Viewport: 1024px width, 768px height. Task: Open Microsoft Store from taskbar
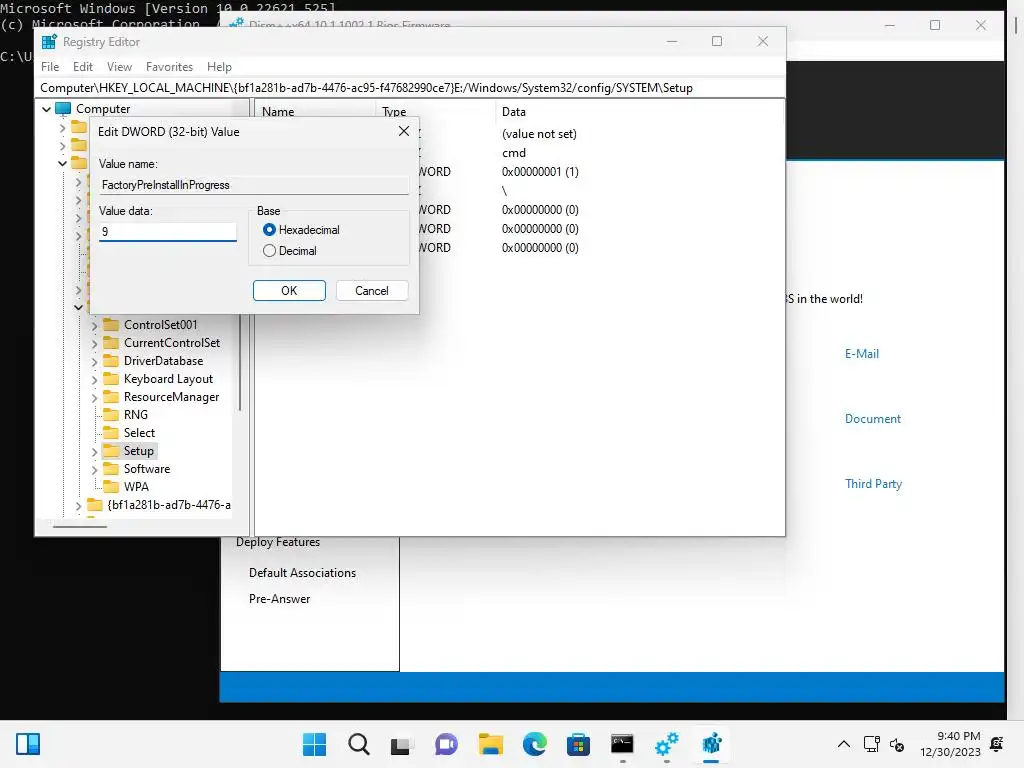click(578, 744)
